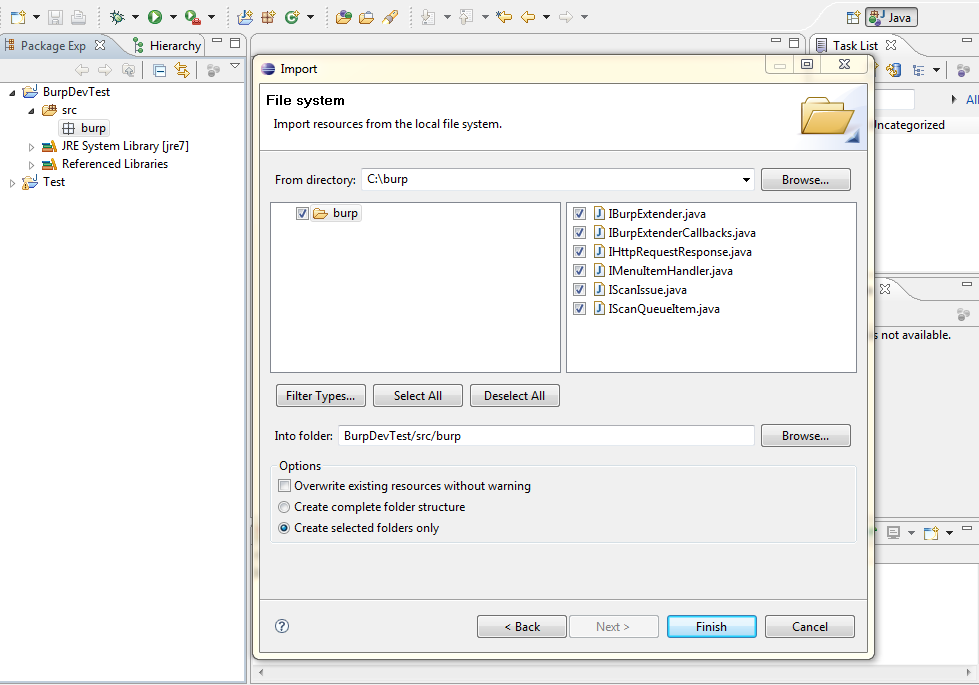
Task: Maximize the editor area
Action: [x=794, y=43]
